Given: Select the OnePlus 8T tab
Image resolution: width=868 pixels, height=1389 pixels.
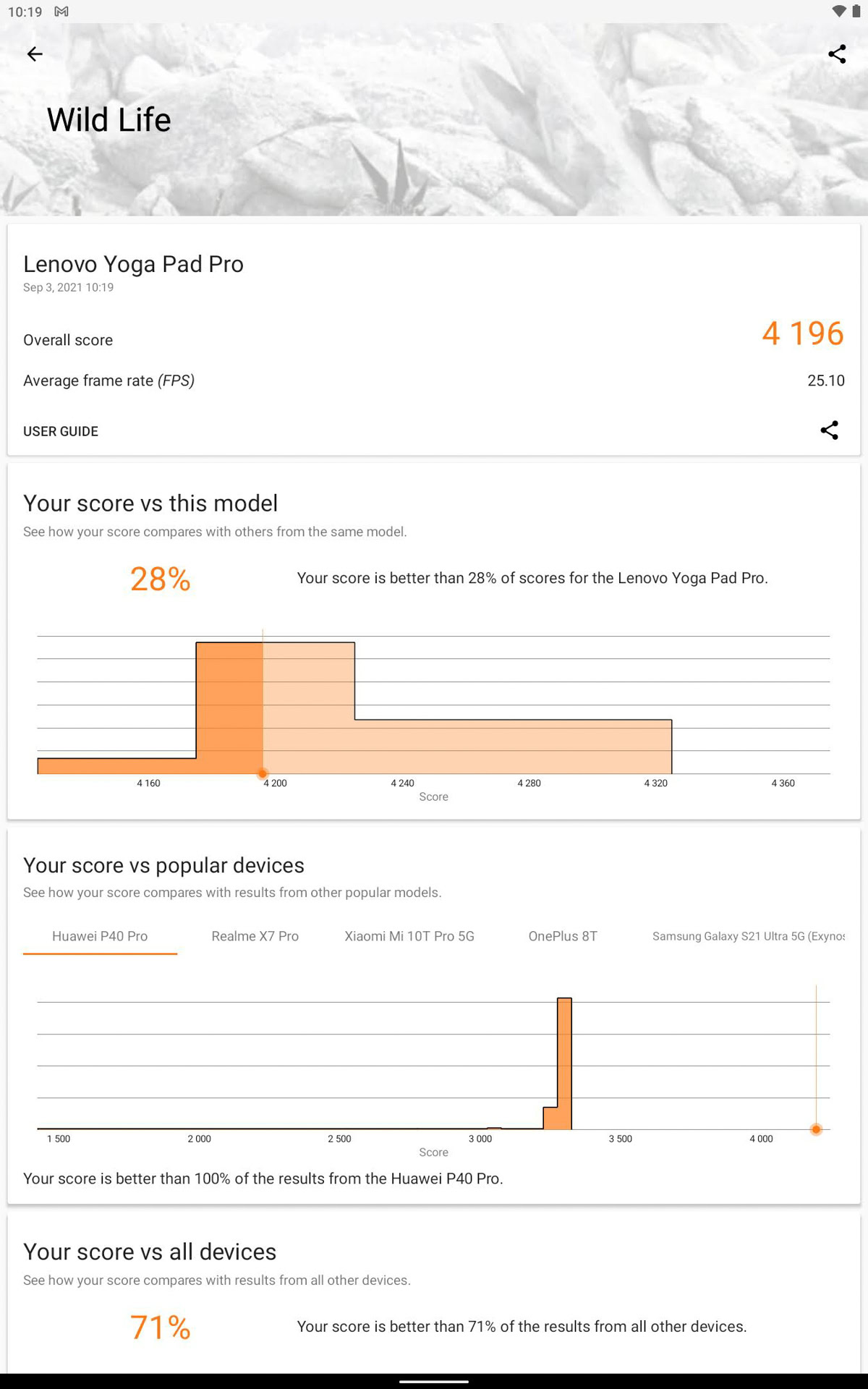Looking at the screenshot, I should point(563,936).
